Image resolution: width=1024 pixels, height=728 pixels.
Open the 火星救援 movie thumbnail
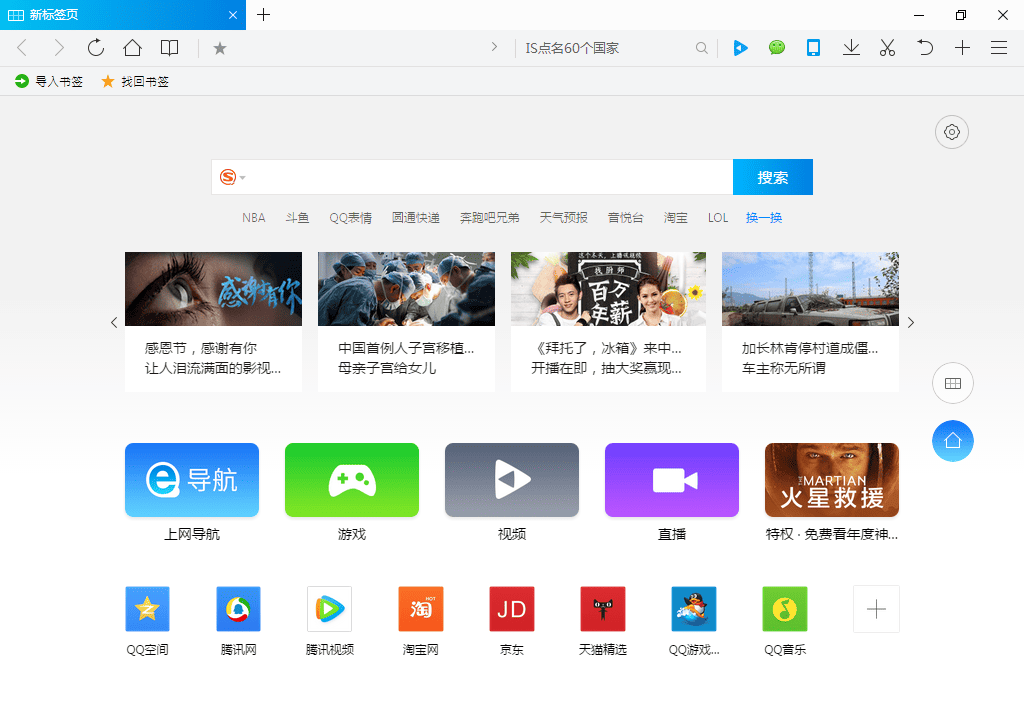[x=831, y=480]
